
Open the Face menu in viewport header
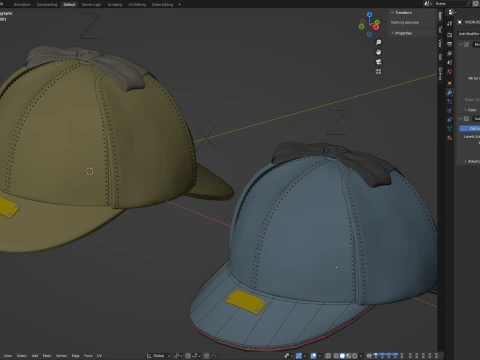(x=88, y=356)
